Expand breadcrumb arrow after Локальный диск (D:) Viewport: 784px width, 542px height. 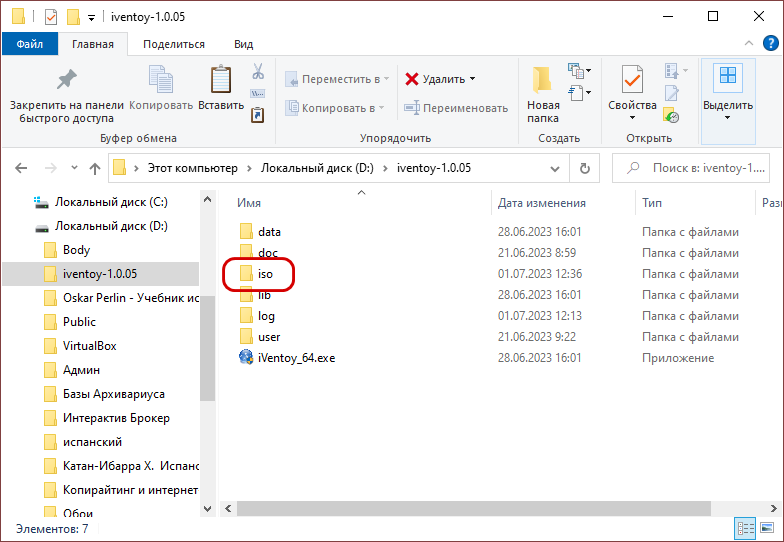[385, 168]
